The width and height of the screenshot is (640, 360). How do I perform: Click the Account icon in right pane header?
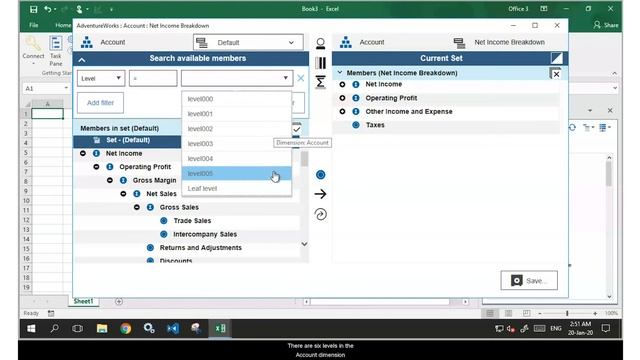[x=346, y=42]
